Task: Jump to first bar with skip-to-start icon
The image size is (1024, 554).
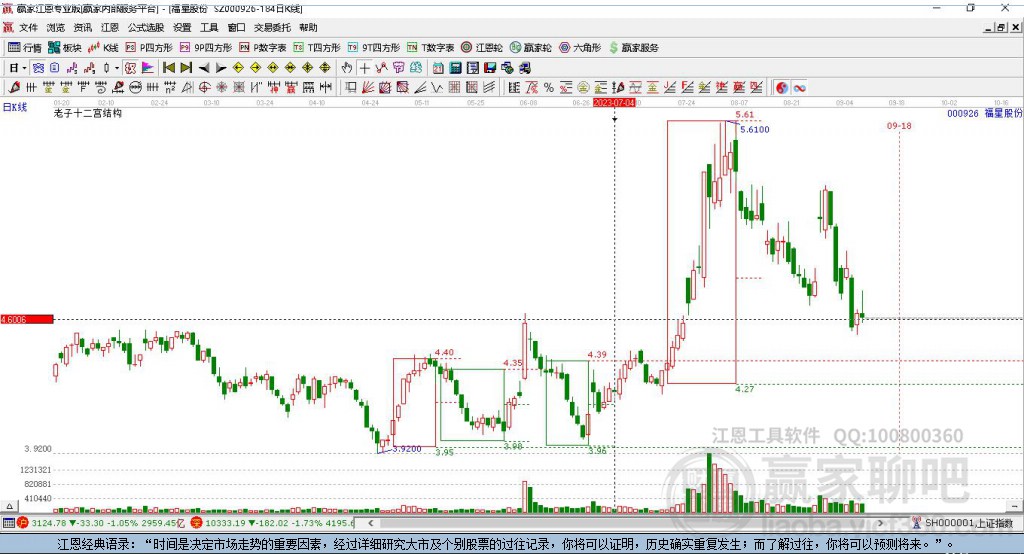Action: (169, 68)
